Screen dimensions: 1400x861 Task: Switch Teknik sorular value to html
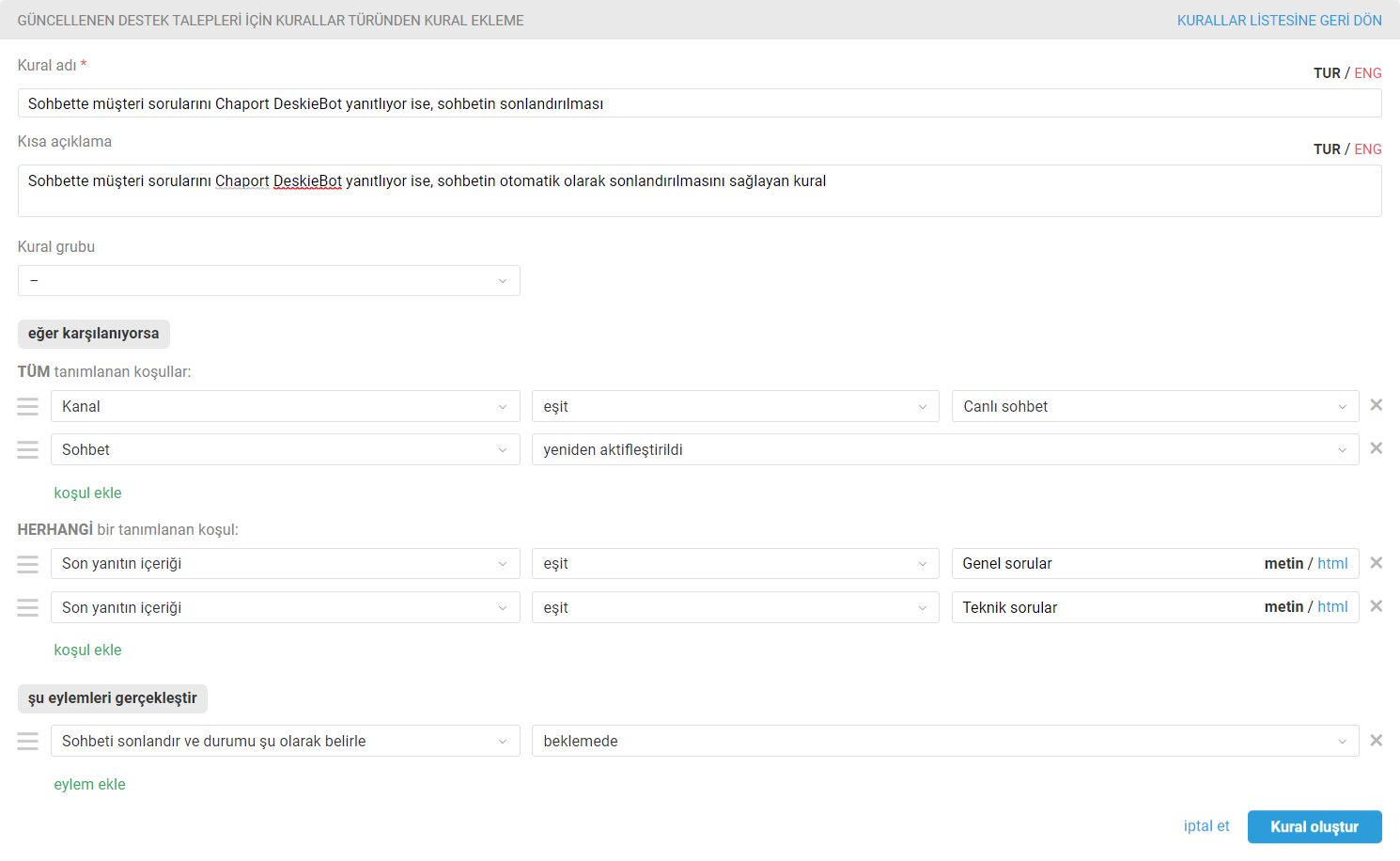[1332, 607]
